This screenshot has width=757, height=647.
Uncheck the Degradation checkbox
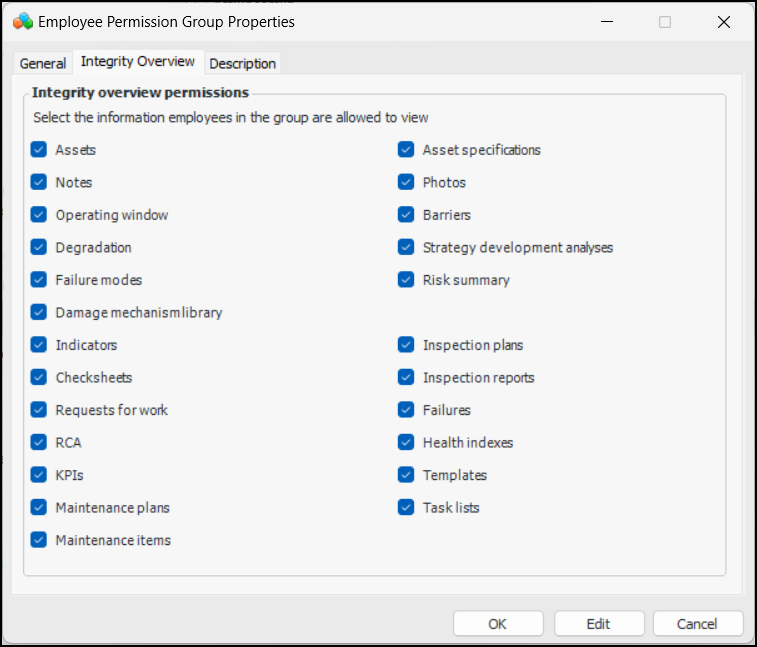[x=39, y=247]
